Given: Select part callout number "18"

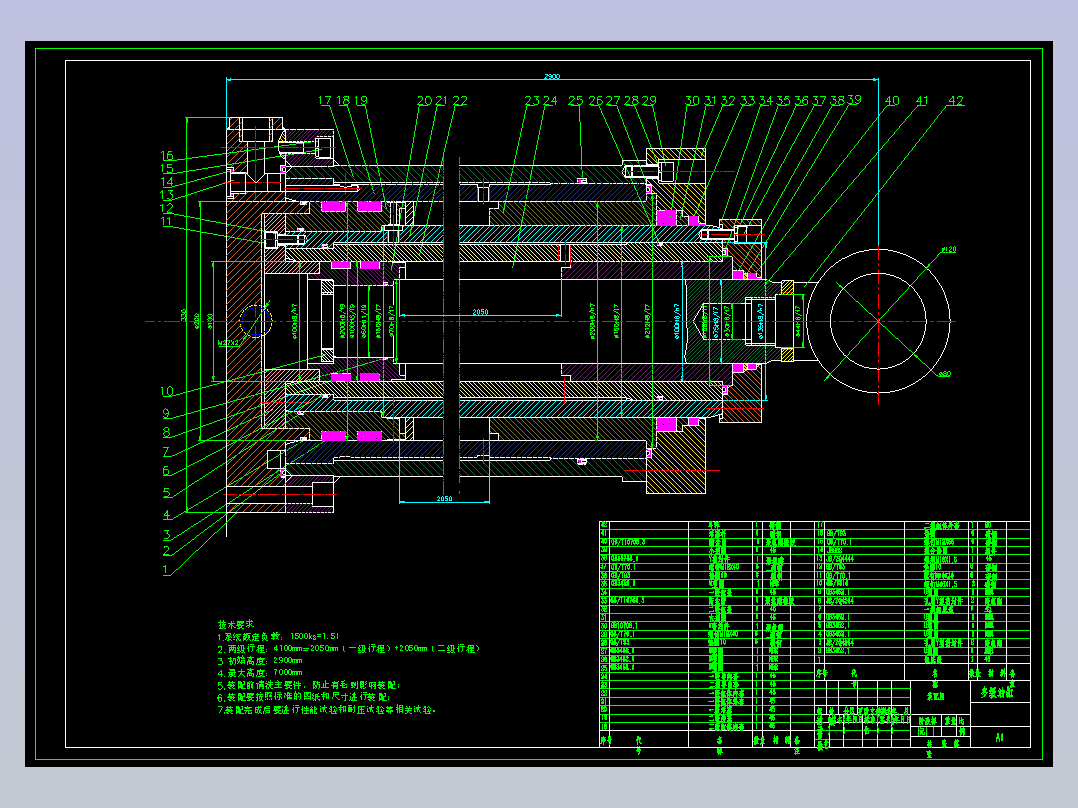Looking at the screenshot, I should pos(343,100).
